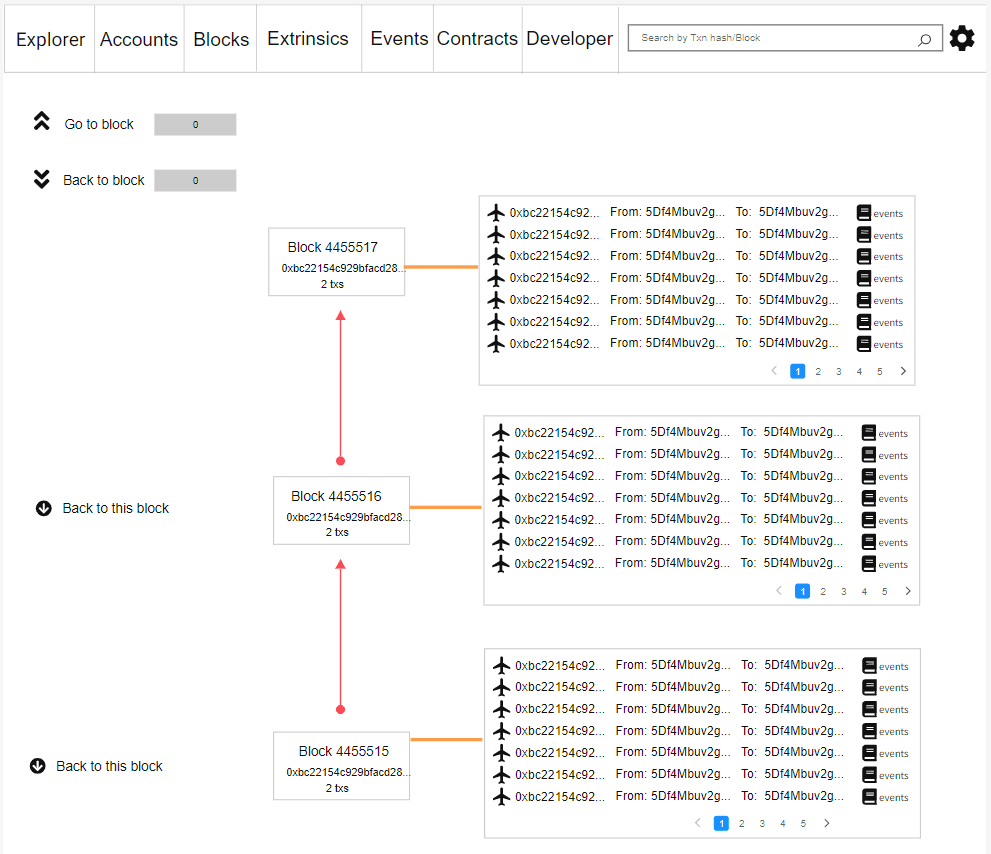Click the double down-arrow Back to block icon
Viewport: 991px width, 854px height.
pos(41,179)
